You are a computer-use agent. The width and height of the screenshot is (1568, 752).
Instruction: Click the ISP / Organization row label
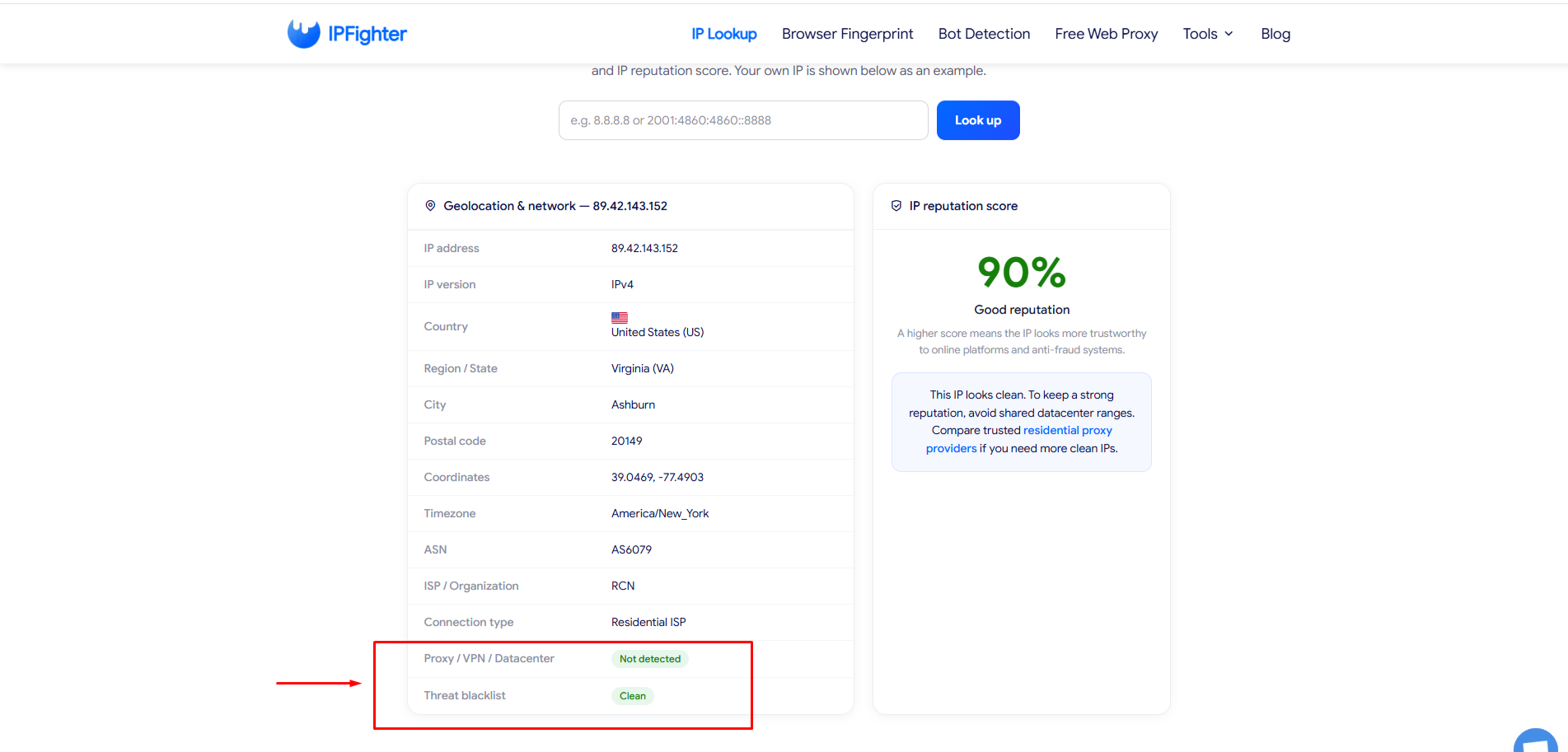pos(471,586)
